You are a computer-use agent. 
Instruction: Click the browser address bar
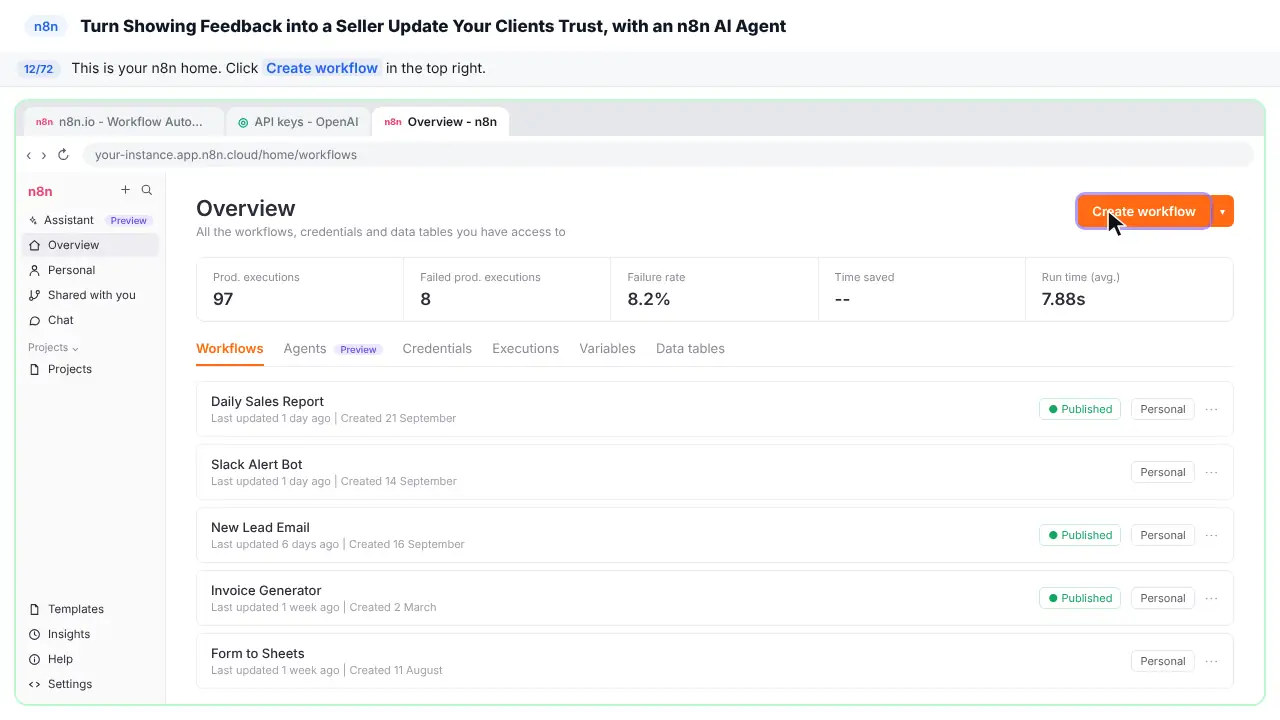click(x=667, y=155)
